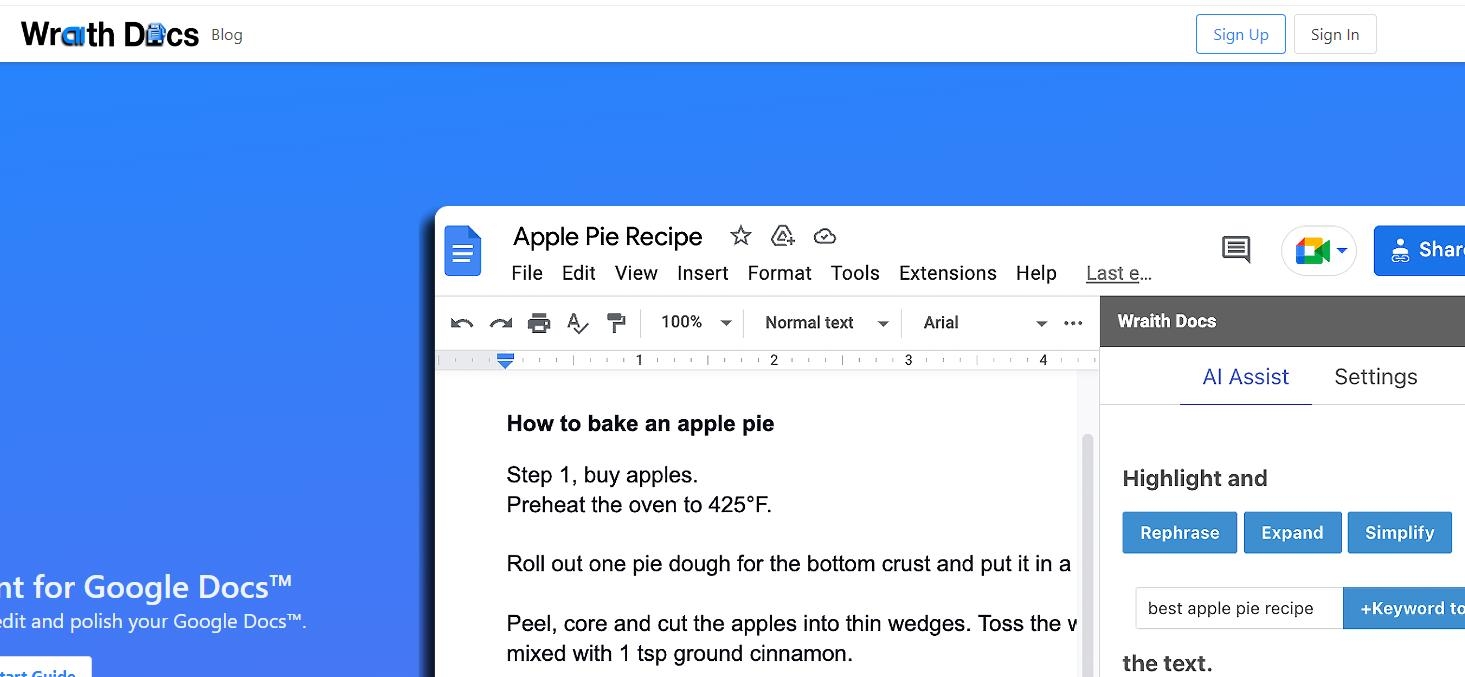Open more toolbar options ellipsis
1465x677 pixels.
(x=1073, y=323)
